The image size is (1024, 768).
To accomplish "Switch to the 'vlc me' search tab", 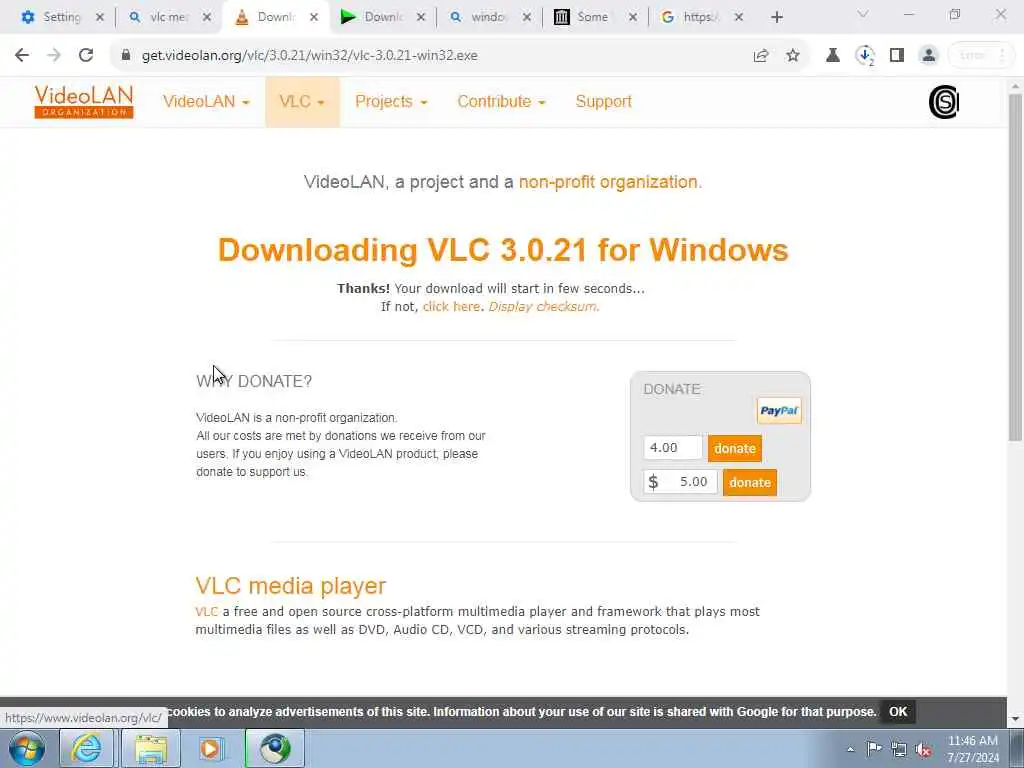I will [x=160, y=17].
